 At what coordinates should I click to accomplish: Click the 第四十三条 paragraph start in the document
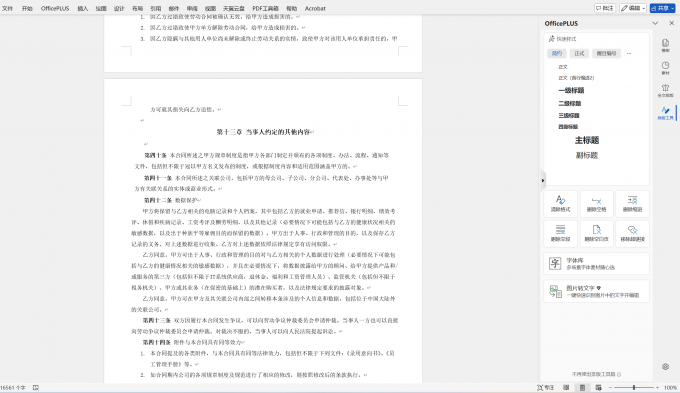click(x=157, y=320)
